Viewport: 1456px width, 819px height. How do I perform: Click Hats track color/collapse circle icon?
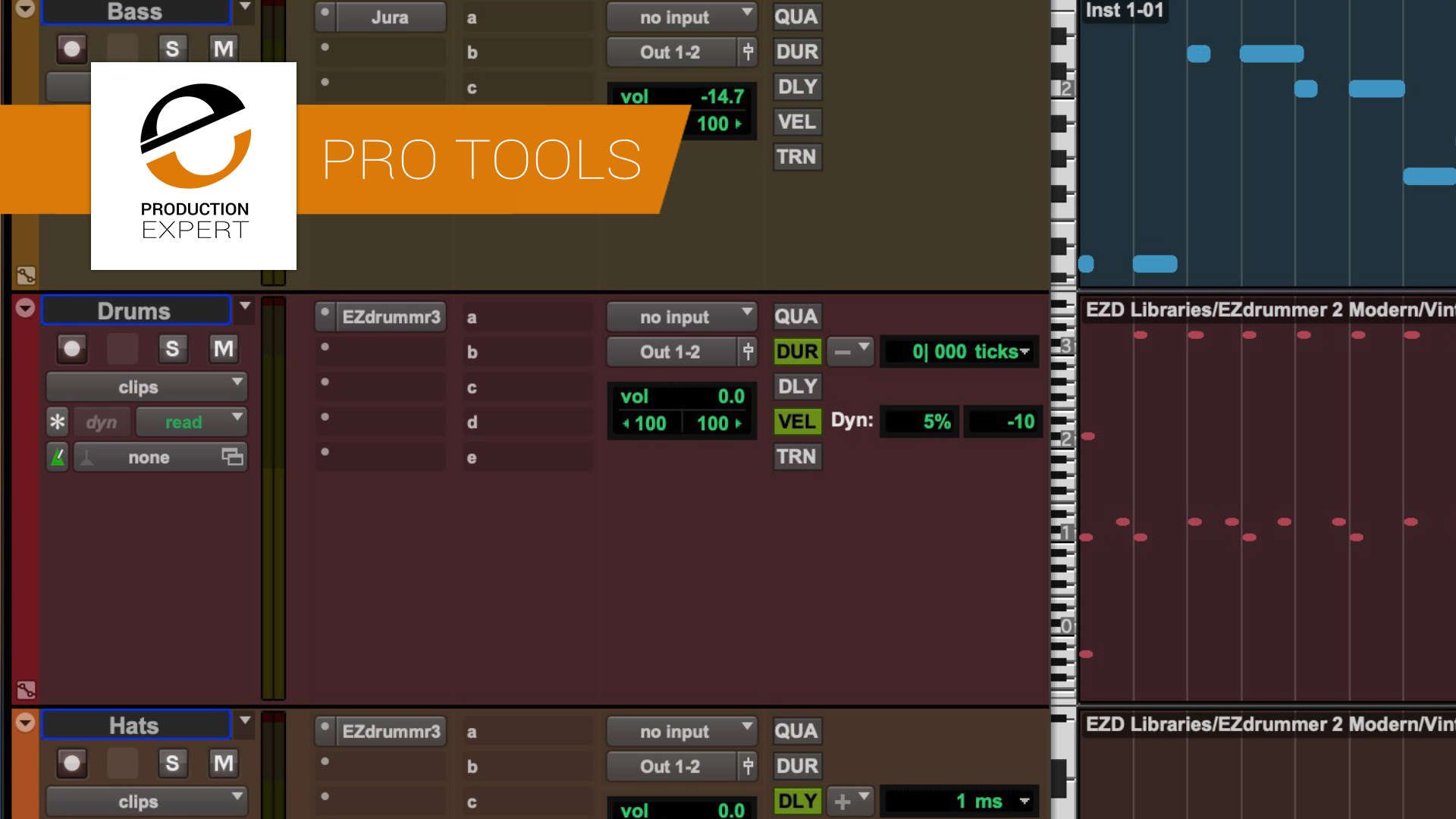point(25,722)
